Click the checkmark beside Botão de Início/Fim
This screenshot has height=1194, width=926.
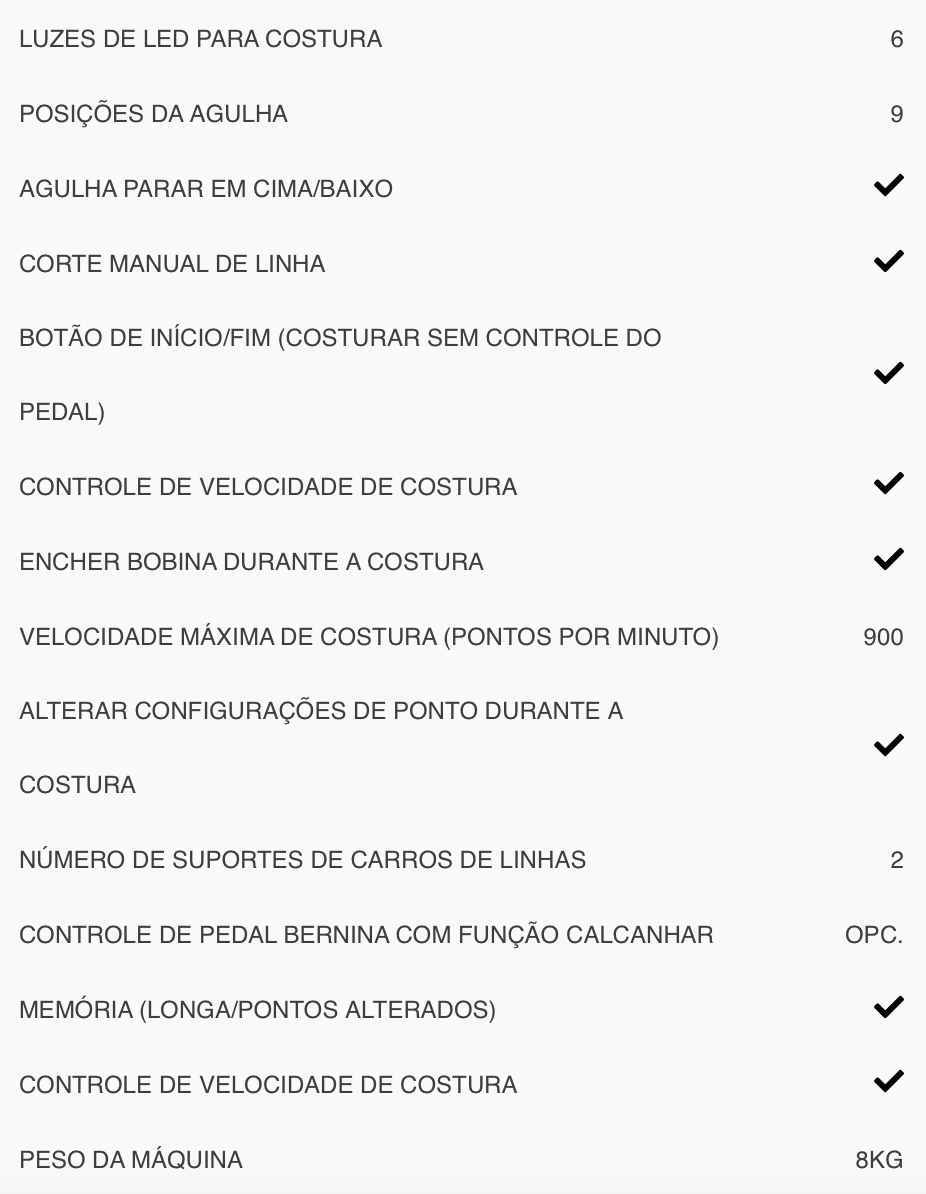(x=888, y=373)
